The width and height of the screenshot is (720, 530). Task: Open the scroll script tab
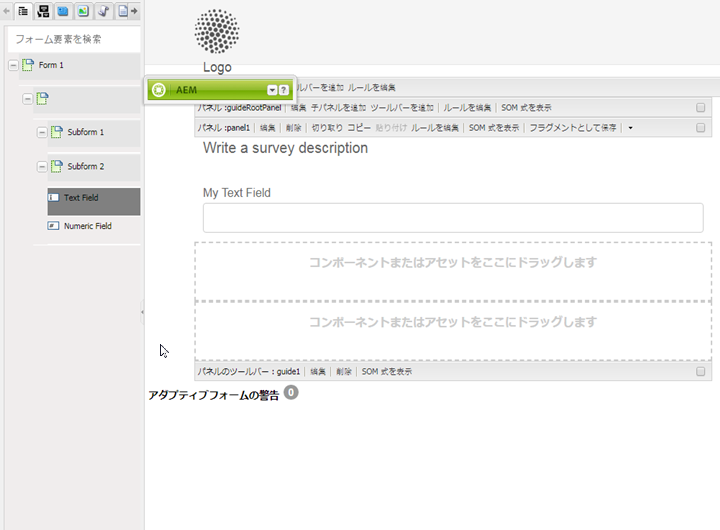point(103,11)
